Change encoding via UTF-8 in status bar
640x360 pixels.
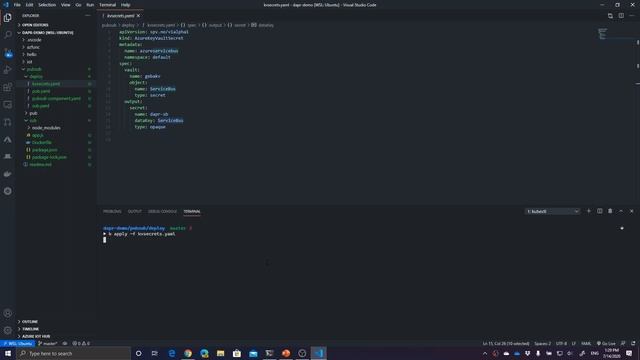click(561, 343)
